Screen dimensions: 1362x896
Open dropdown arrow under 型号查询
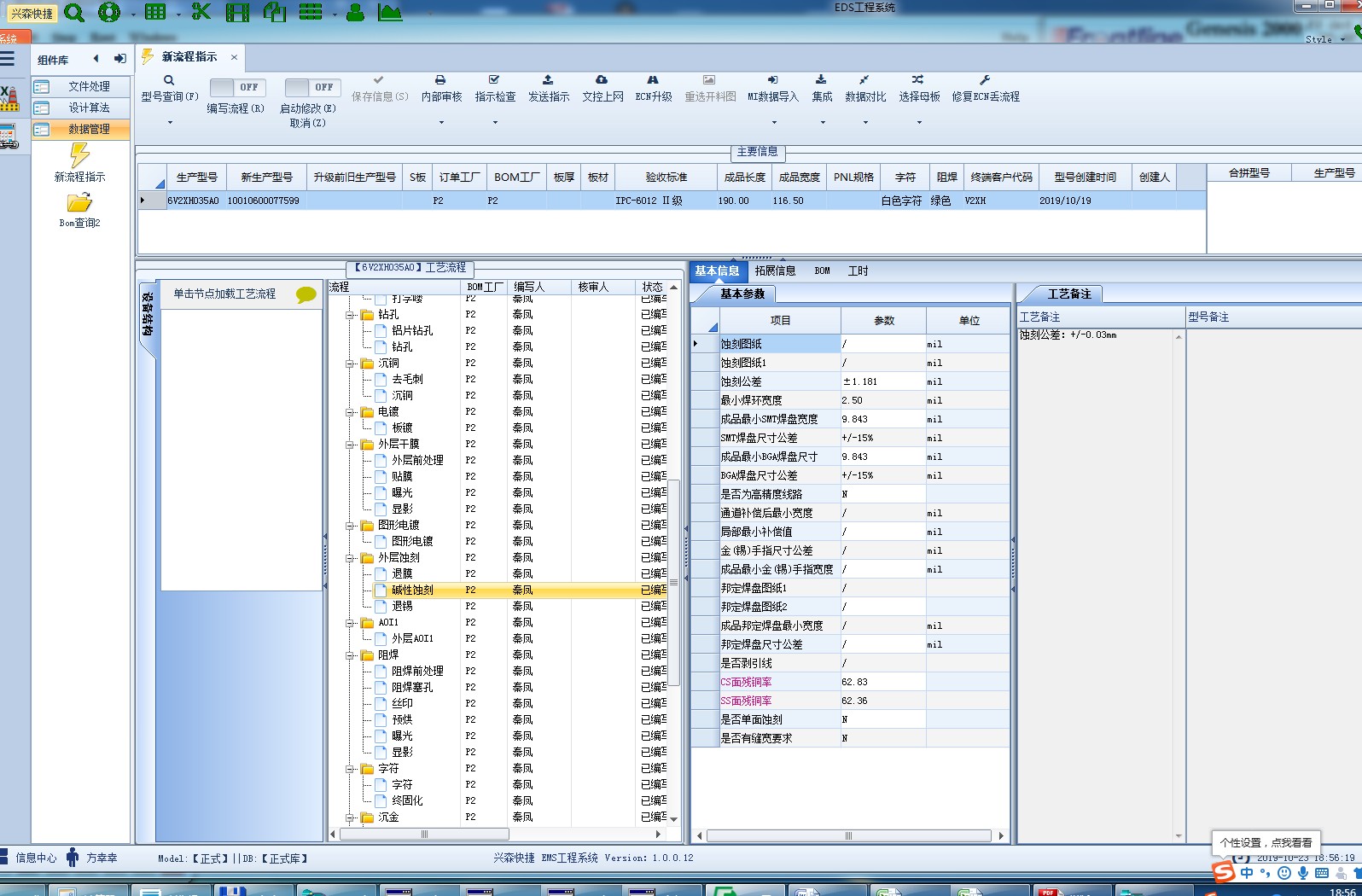point(169,123)
